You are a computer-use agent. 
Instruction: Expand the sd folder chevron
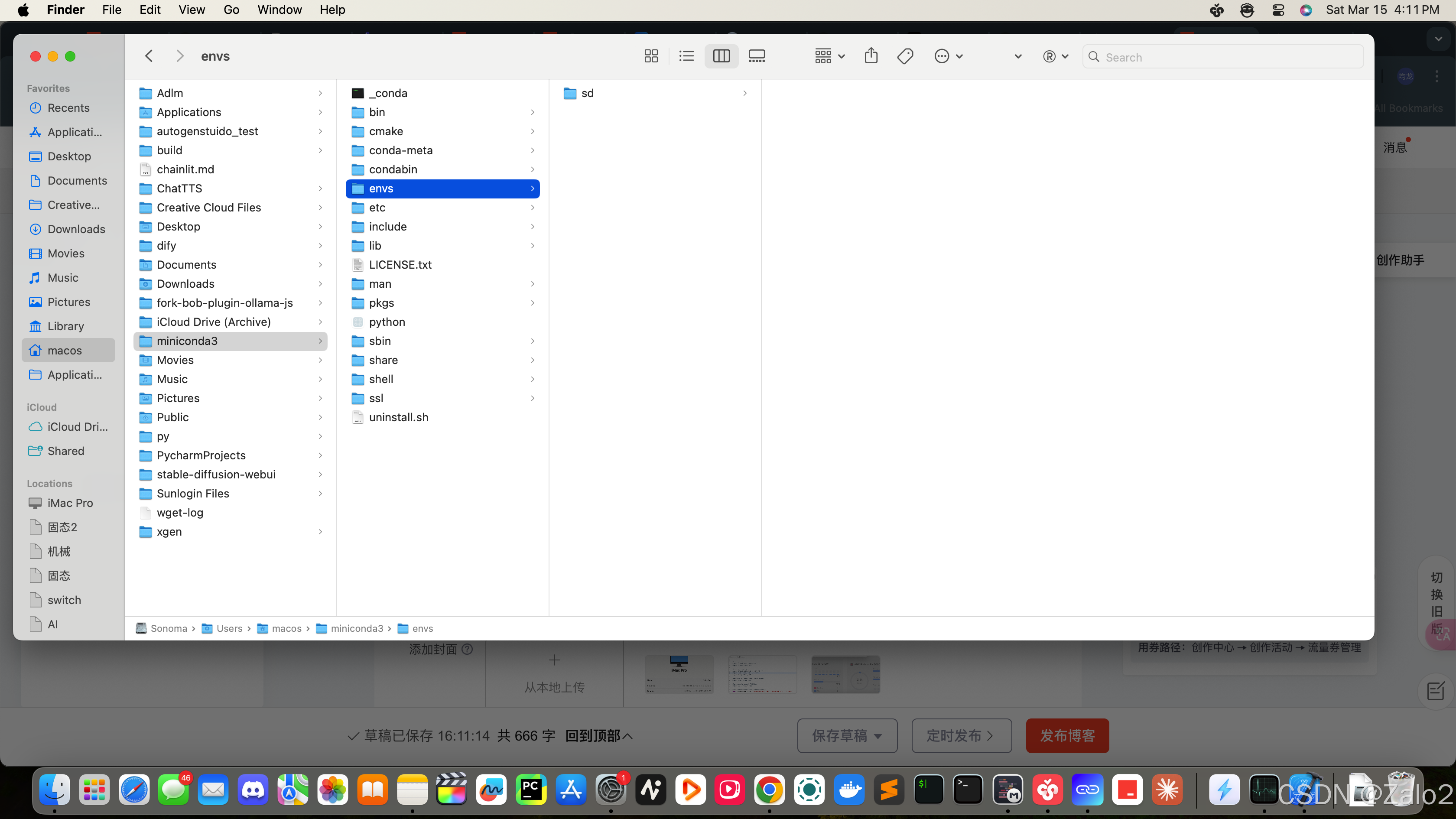[745, 93]
